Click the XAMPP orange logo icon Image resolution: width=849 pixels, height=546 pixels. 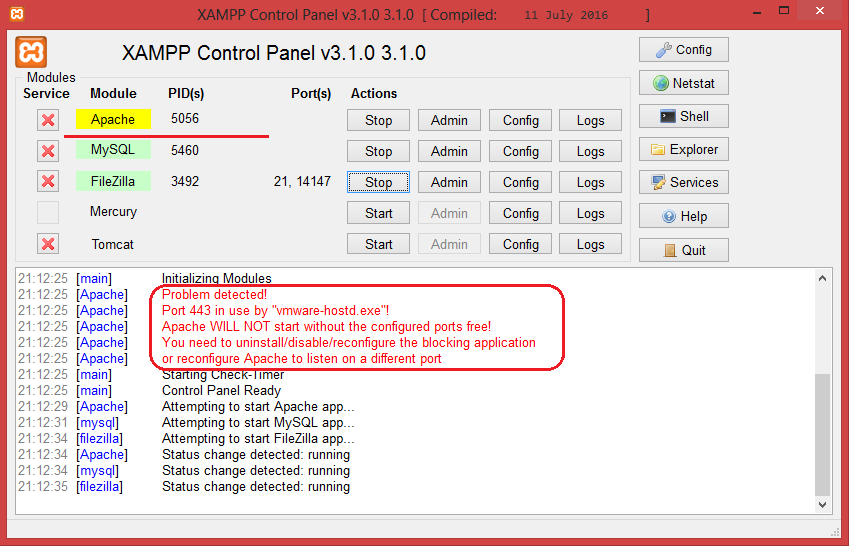pyautogui.click(x=32, y=52)
